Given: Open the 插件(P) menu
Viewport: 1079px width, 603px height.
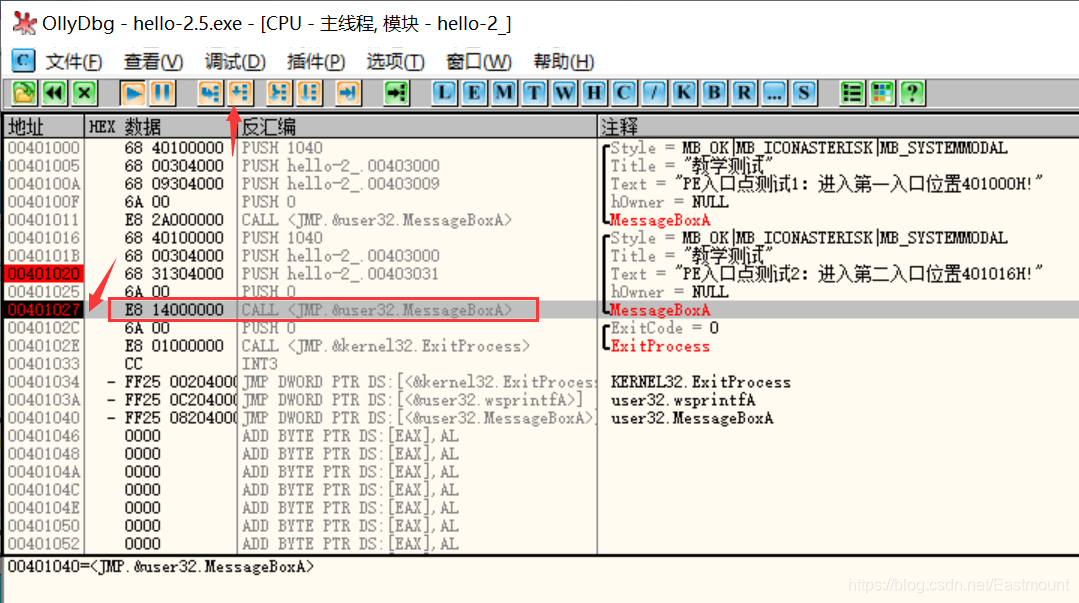Looking at the screenshot, I should click(316, 62).
